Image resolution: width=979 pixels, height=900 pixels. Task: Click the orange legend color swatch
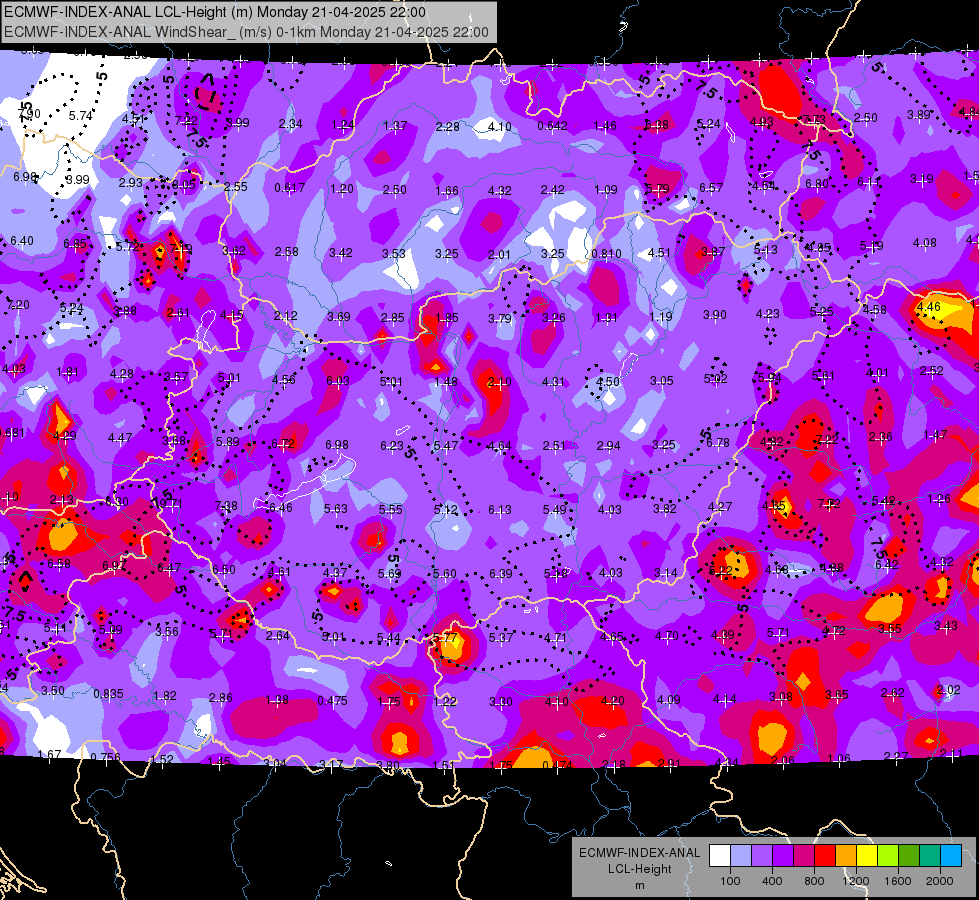[846, 856]
